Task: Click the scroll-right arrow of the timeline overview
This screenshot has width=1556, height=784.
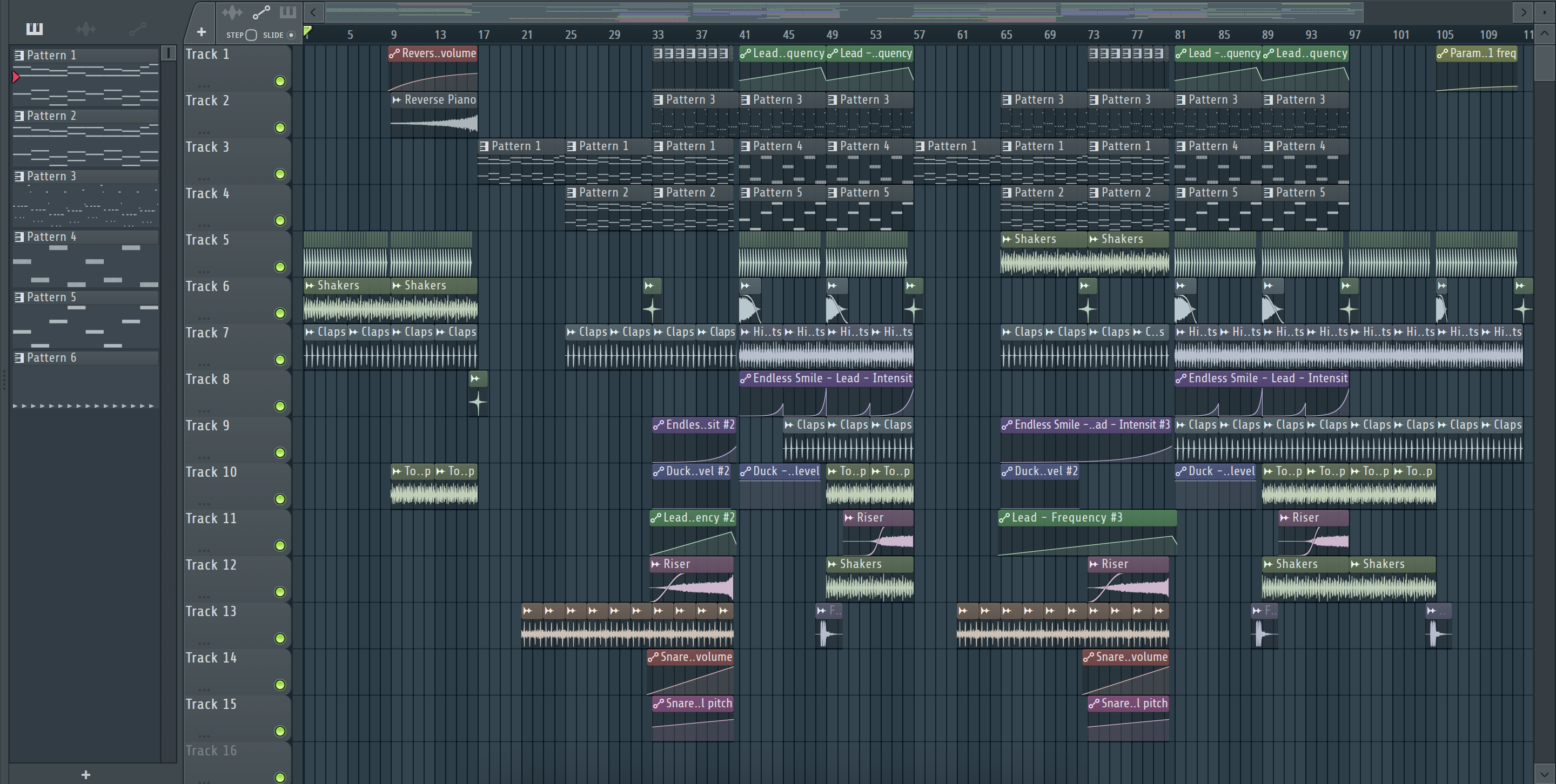Action: click(1524, 11)
